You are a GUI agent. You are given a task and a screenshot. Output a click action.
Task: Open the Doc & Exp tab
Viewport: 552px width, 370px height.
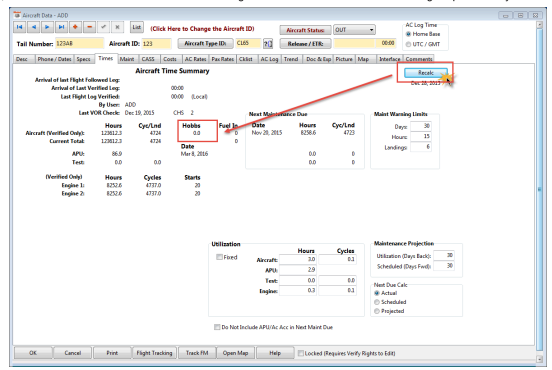318,59
